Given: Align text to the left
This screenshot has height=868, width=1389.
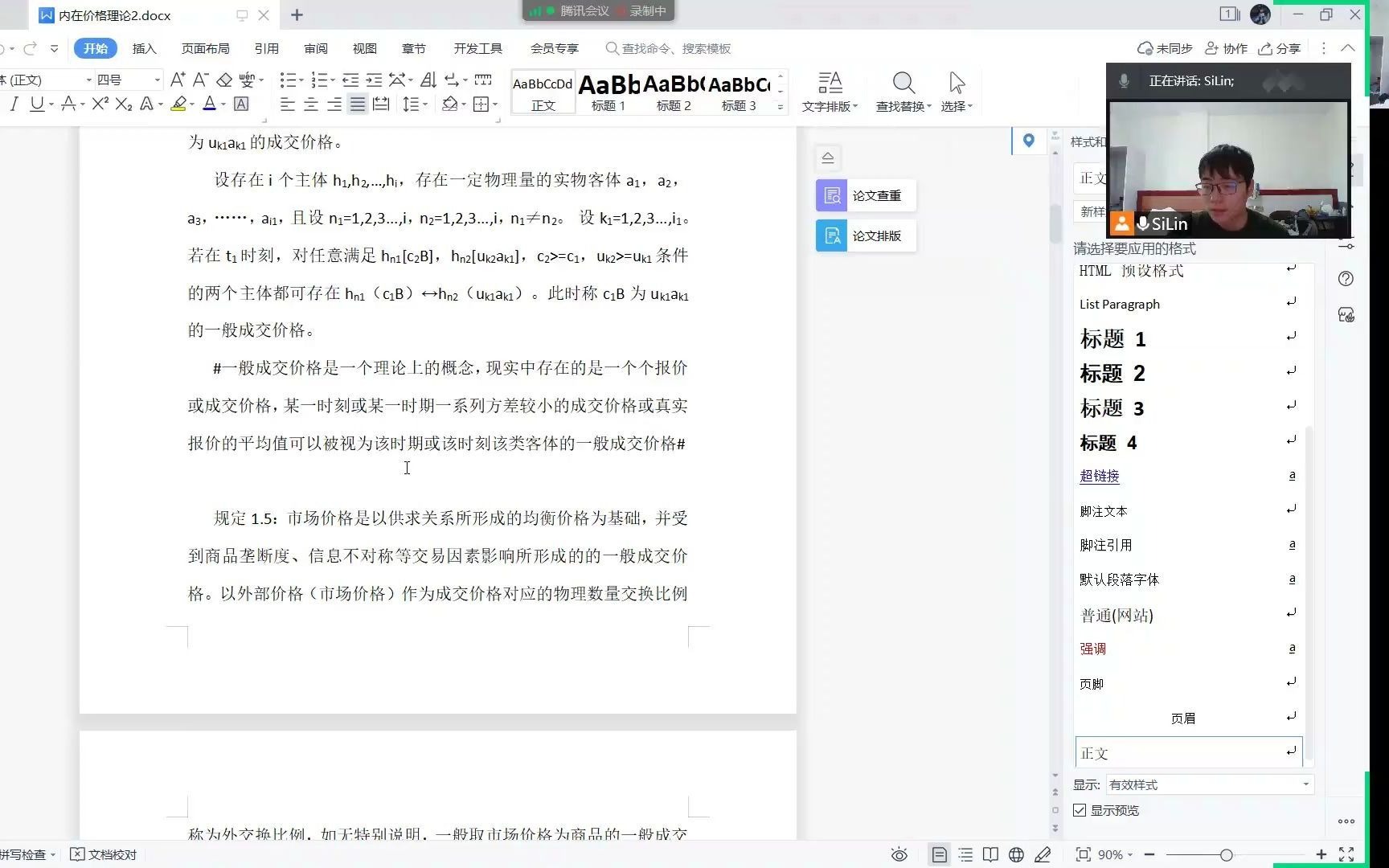Looking at the screenshot, I should (287, 104).
